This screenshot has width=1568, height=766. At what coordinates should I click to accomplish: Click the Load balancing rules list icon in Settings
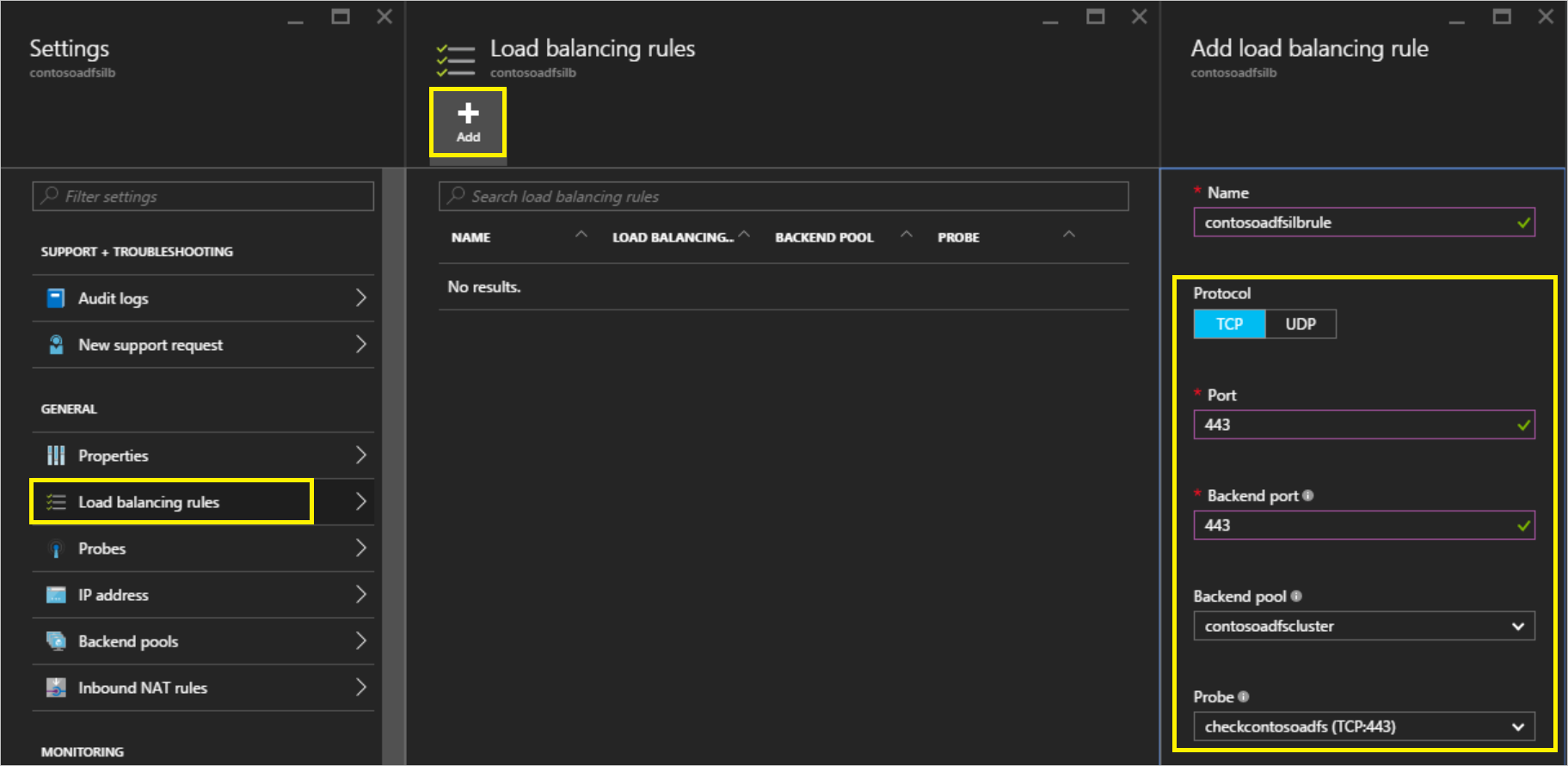[x=56, y=502]
